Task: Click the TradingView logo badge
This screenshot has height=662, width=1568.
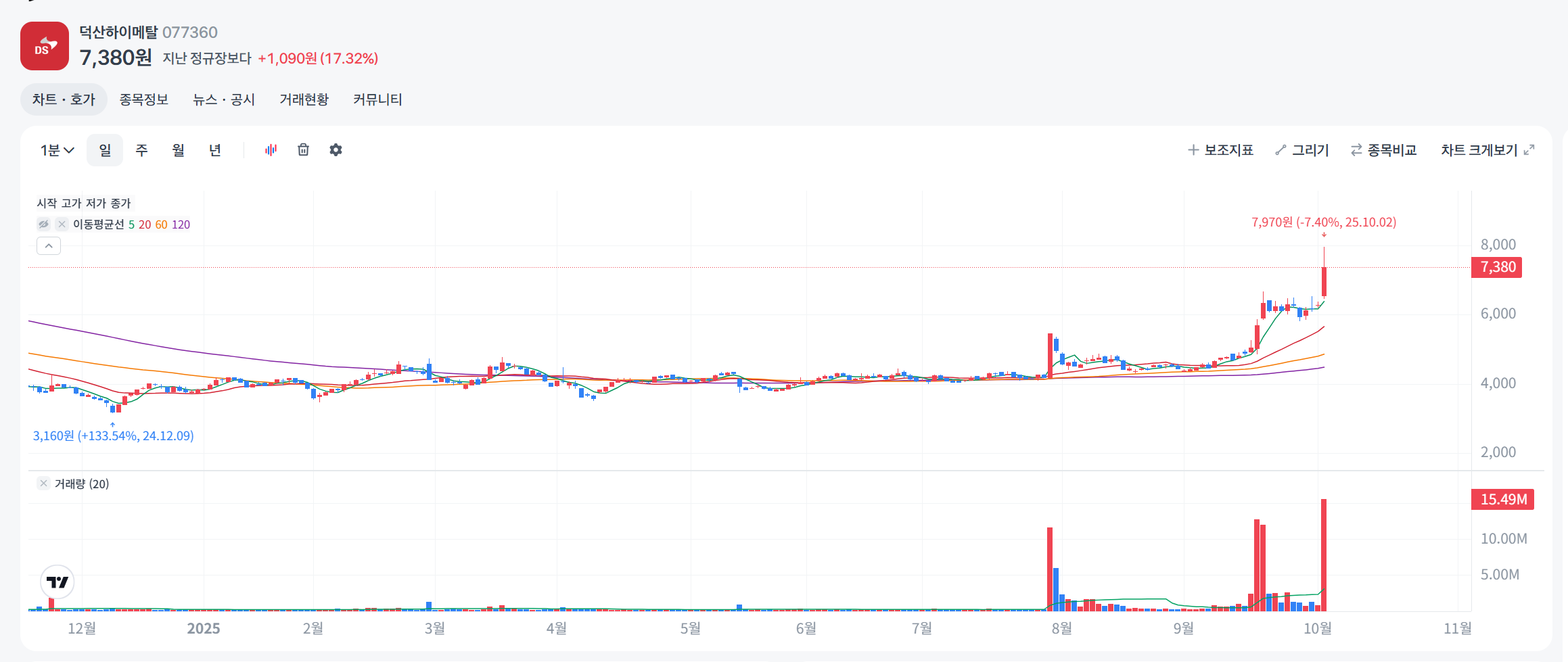Action: coord(57,582)
